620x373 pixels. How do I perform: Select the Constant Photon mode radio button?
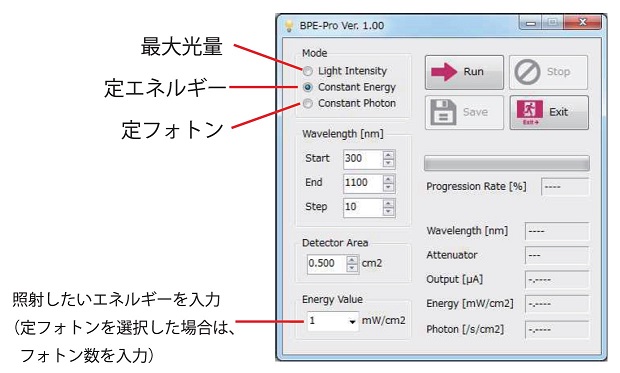(308, 103)
